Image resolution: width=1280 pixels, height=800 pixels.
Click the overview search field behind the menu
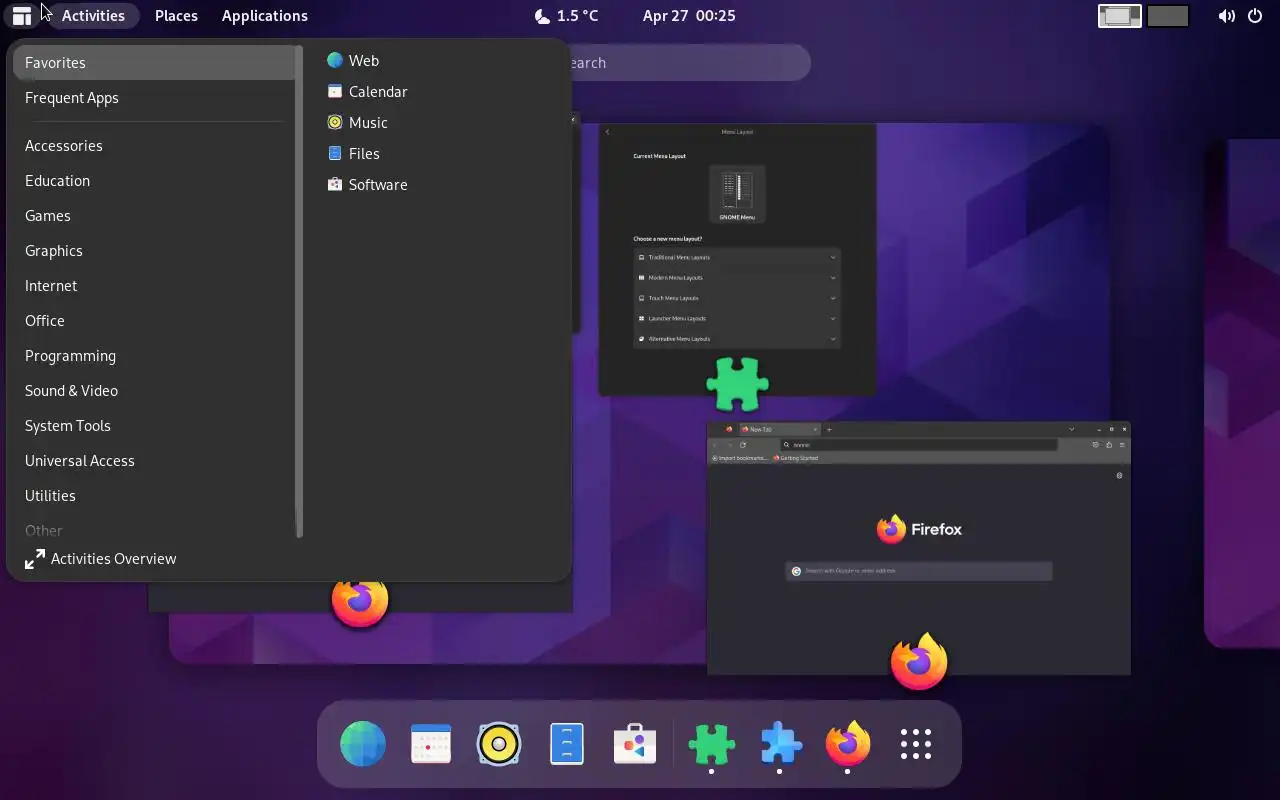click(x=690, y=62)
